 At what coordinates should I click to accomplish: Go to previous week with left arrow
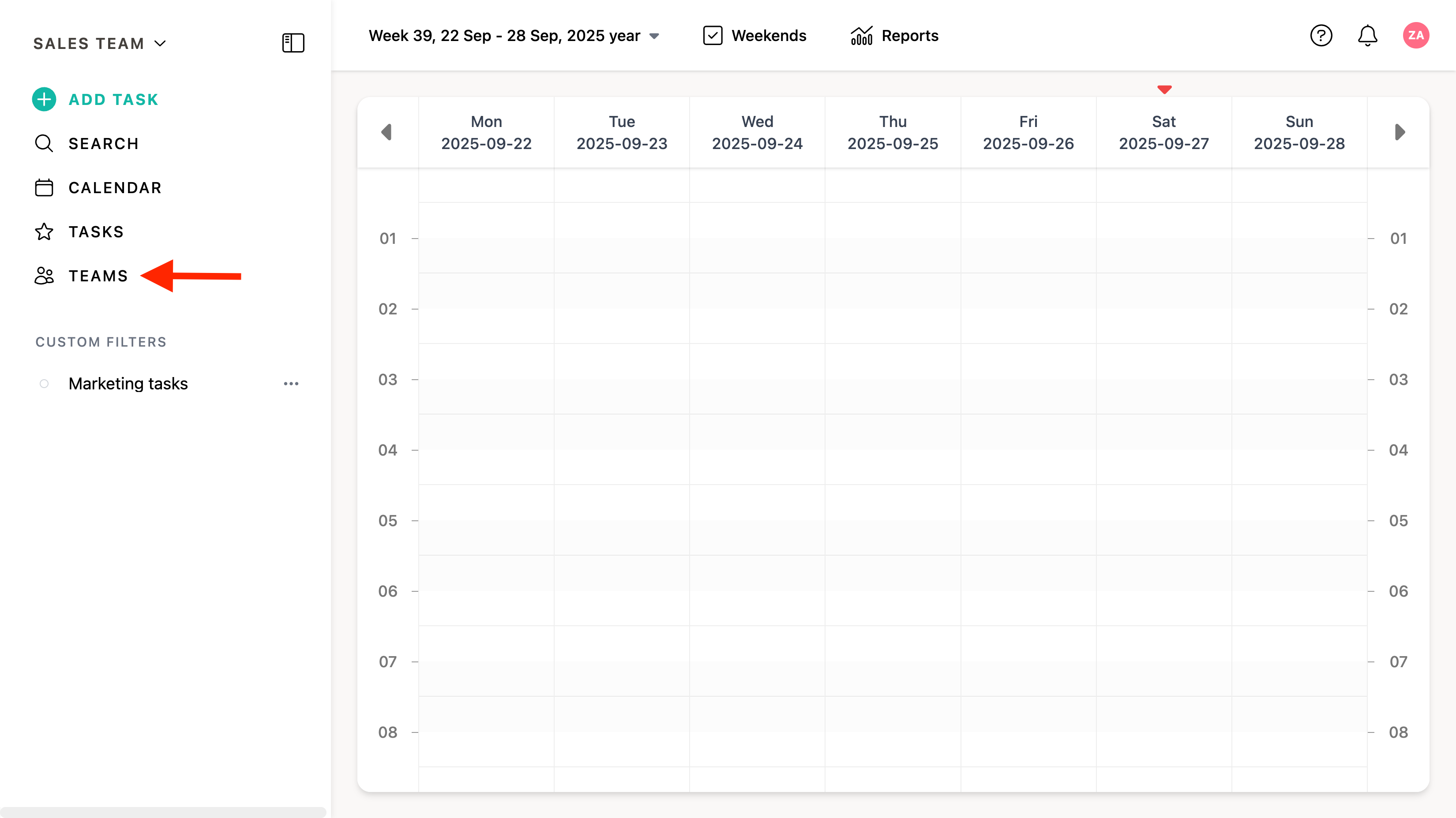387,132
